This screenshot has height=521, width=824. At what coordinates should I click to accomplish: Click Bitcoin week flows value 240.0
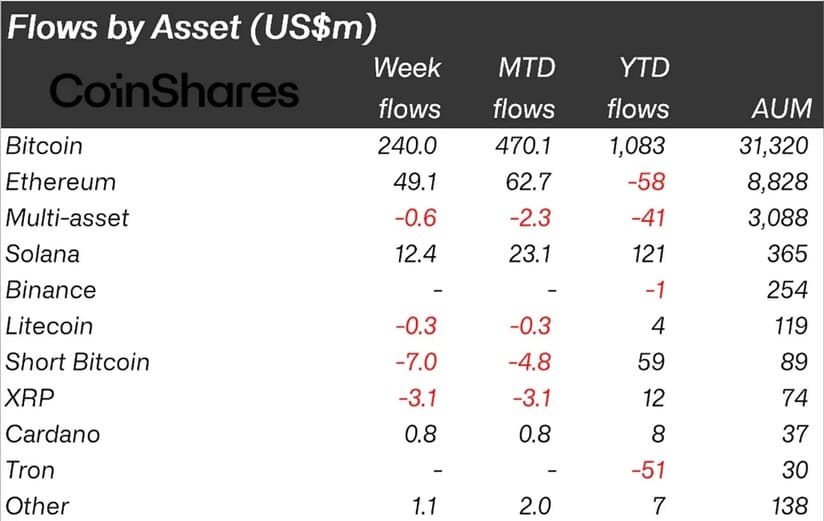(407, 146)
